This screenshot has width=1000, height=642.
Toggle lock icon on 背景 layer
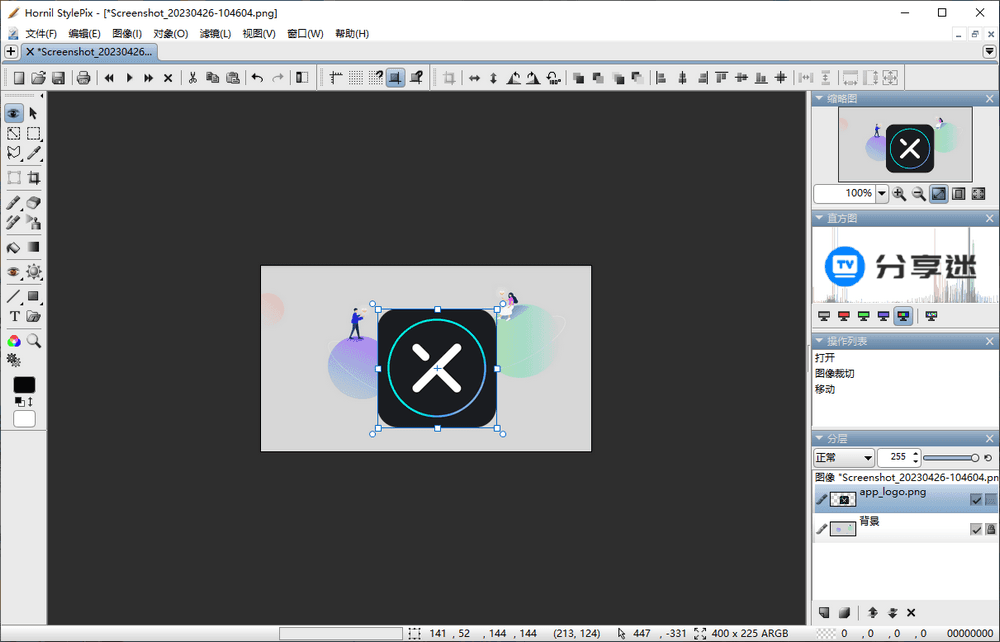point(990,529)
